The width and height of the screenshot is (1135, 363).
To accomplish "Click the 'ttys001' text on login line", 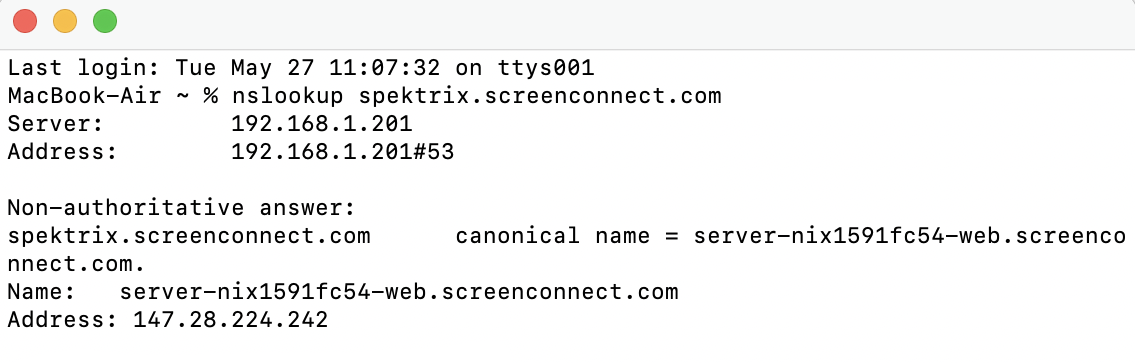I will (547, 68).
